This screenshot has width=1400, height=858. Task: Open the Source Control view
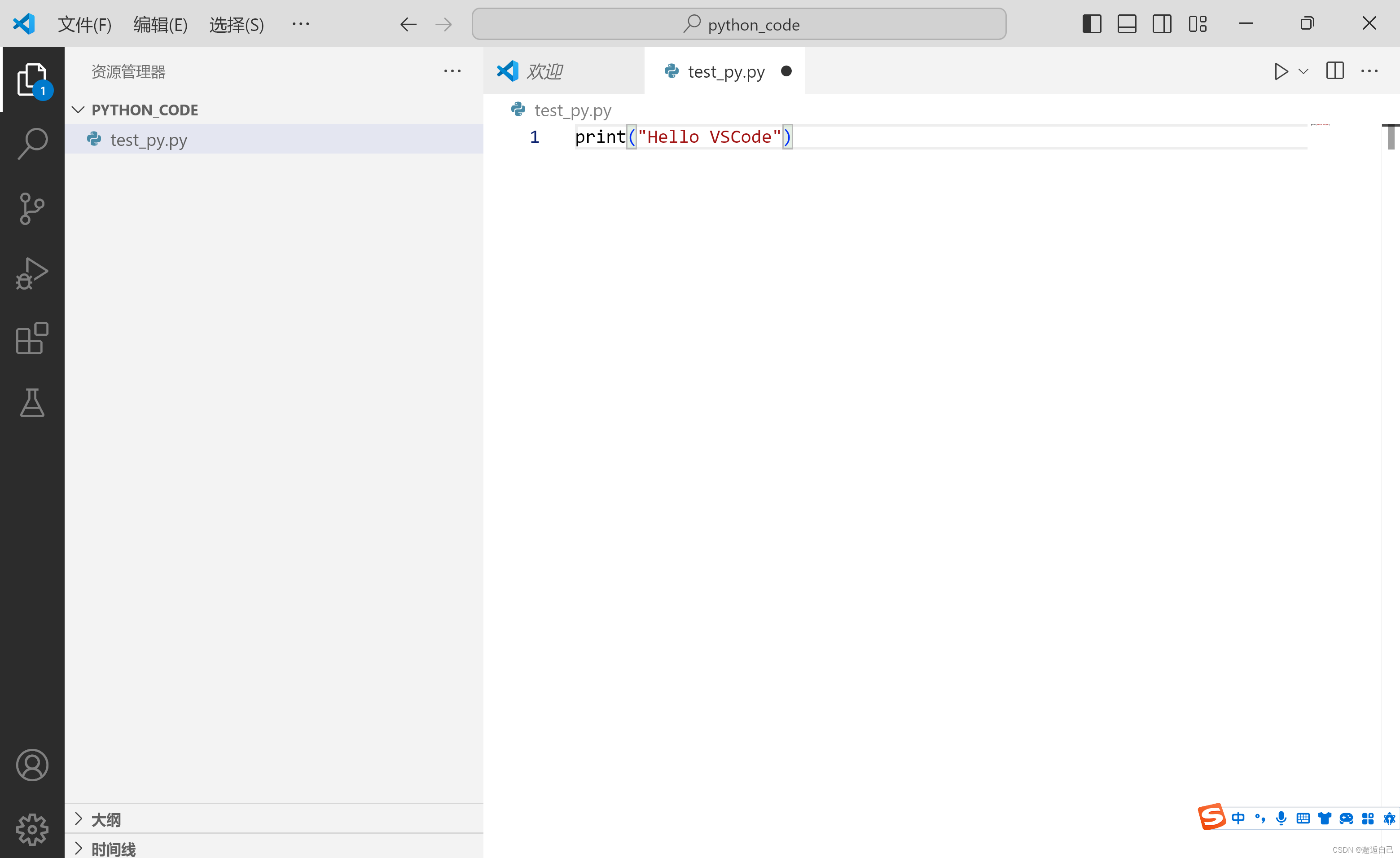32,208
